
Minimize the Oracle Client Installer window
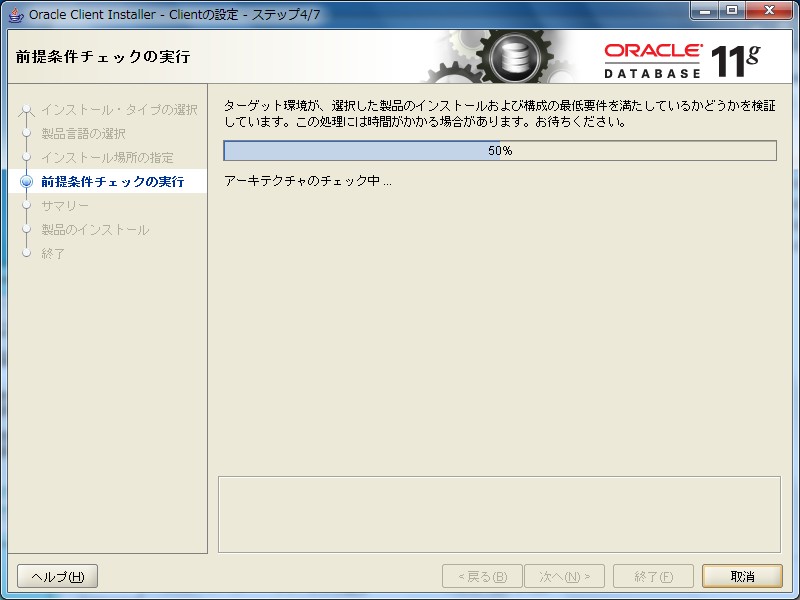click(x=708, y=13)
